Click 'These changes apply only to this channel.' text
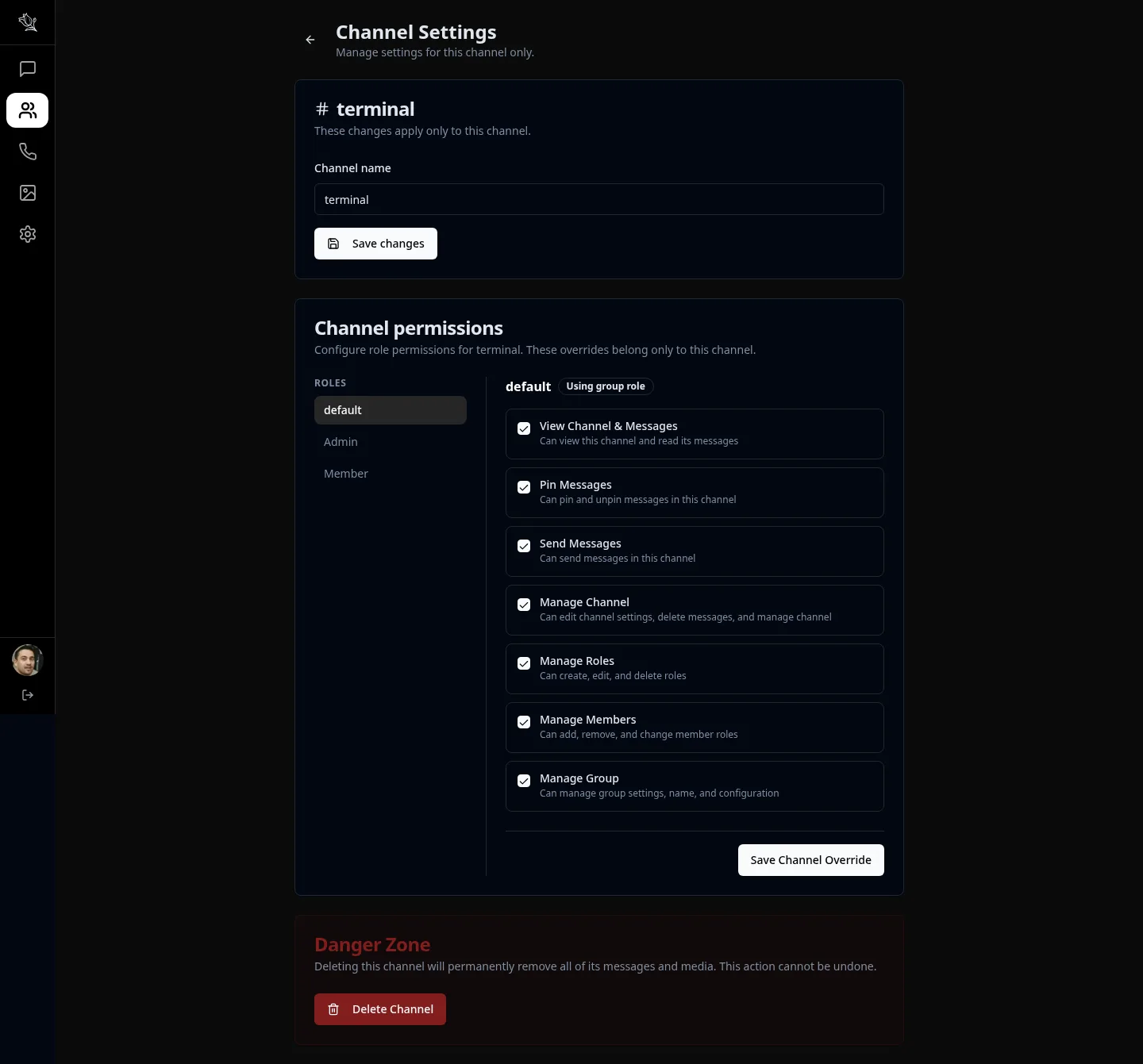 422,131
